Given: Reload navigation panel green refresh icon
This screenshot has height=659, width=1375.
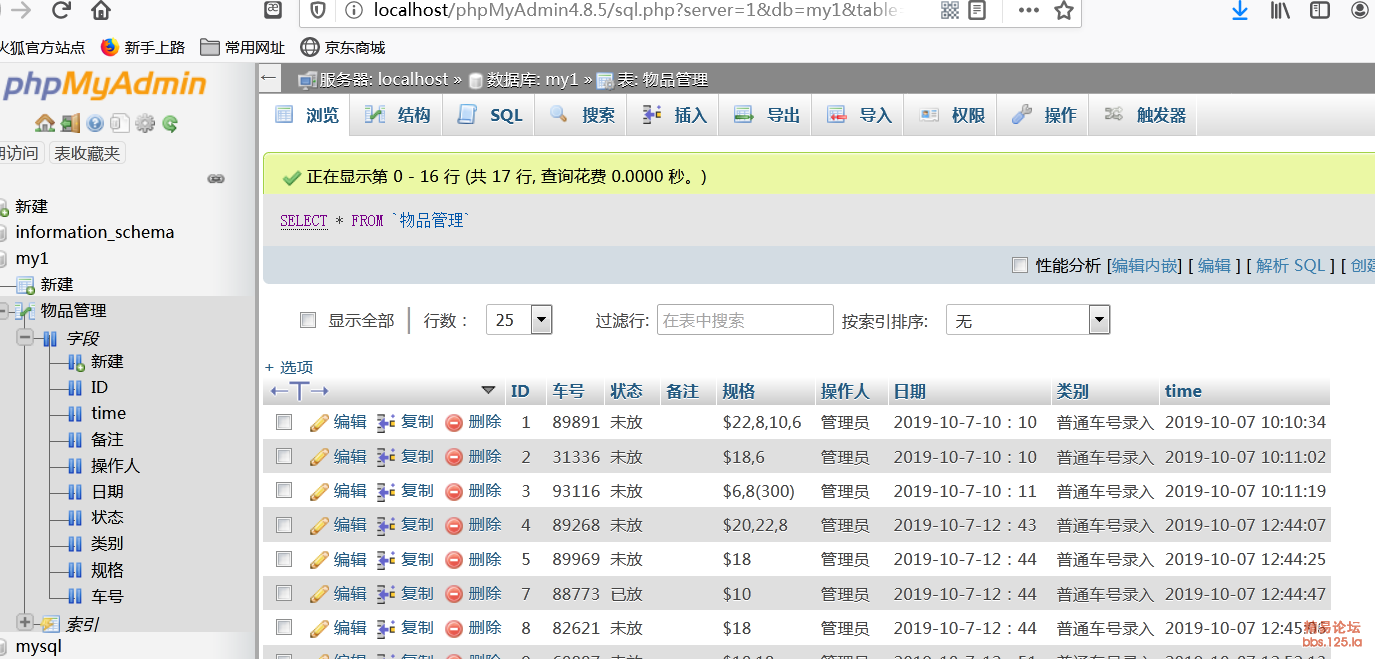Looking at the screenshot, I should click(x=170, y=123).
